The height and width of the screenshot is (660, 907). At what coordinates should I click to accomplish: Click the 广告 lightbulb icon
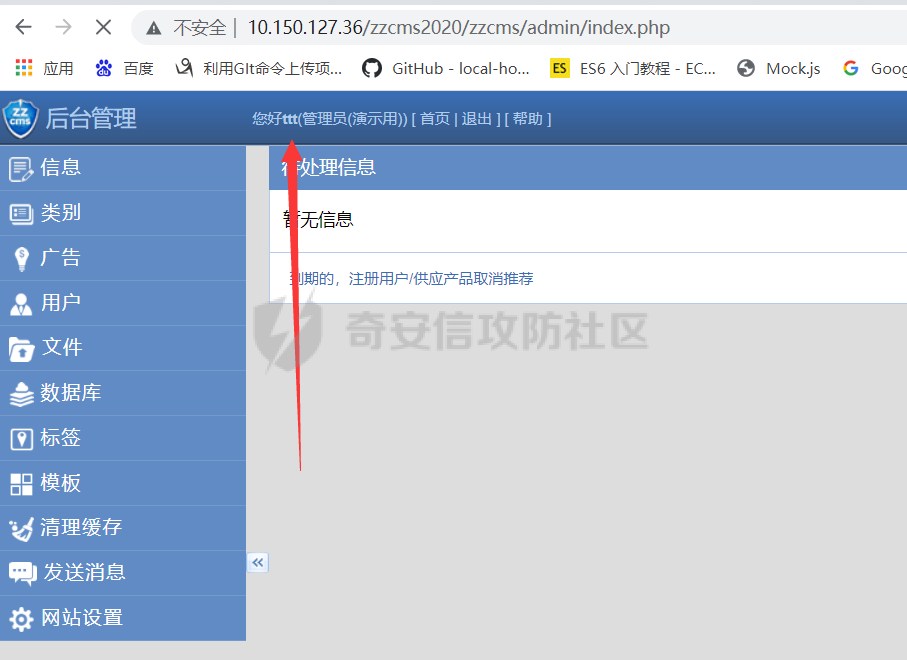tap(21, 259)
